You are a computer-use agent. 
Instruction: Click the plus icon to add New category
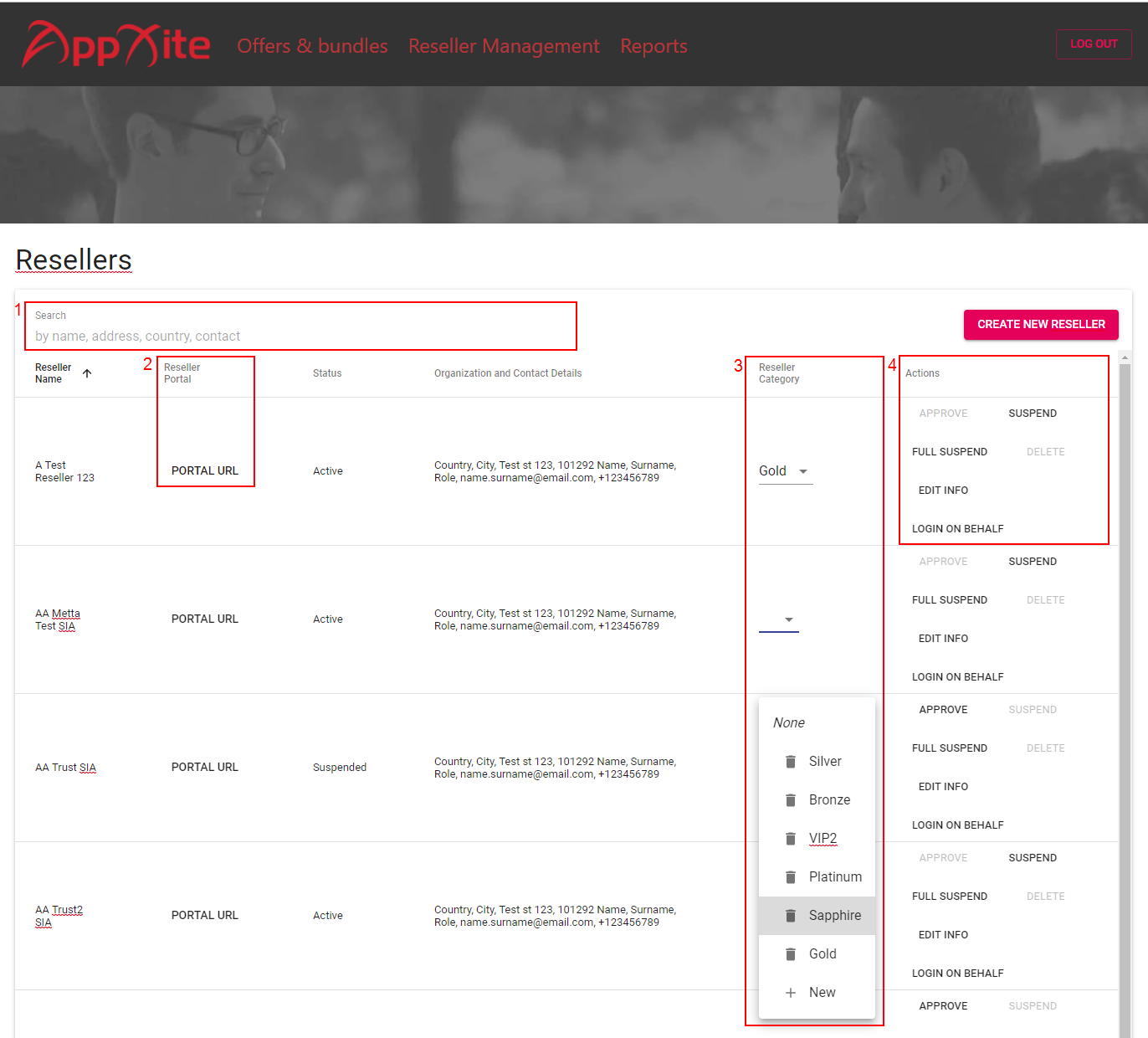791,992
